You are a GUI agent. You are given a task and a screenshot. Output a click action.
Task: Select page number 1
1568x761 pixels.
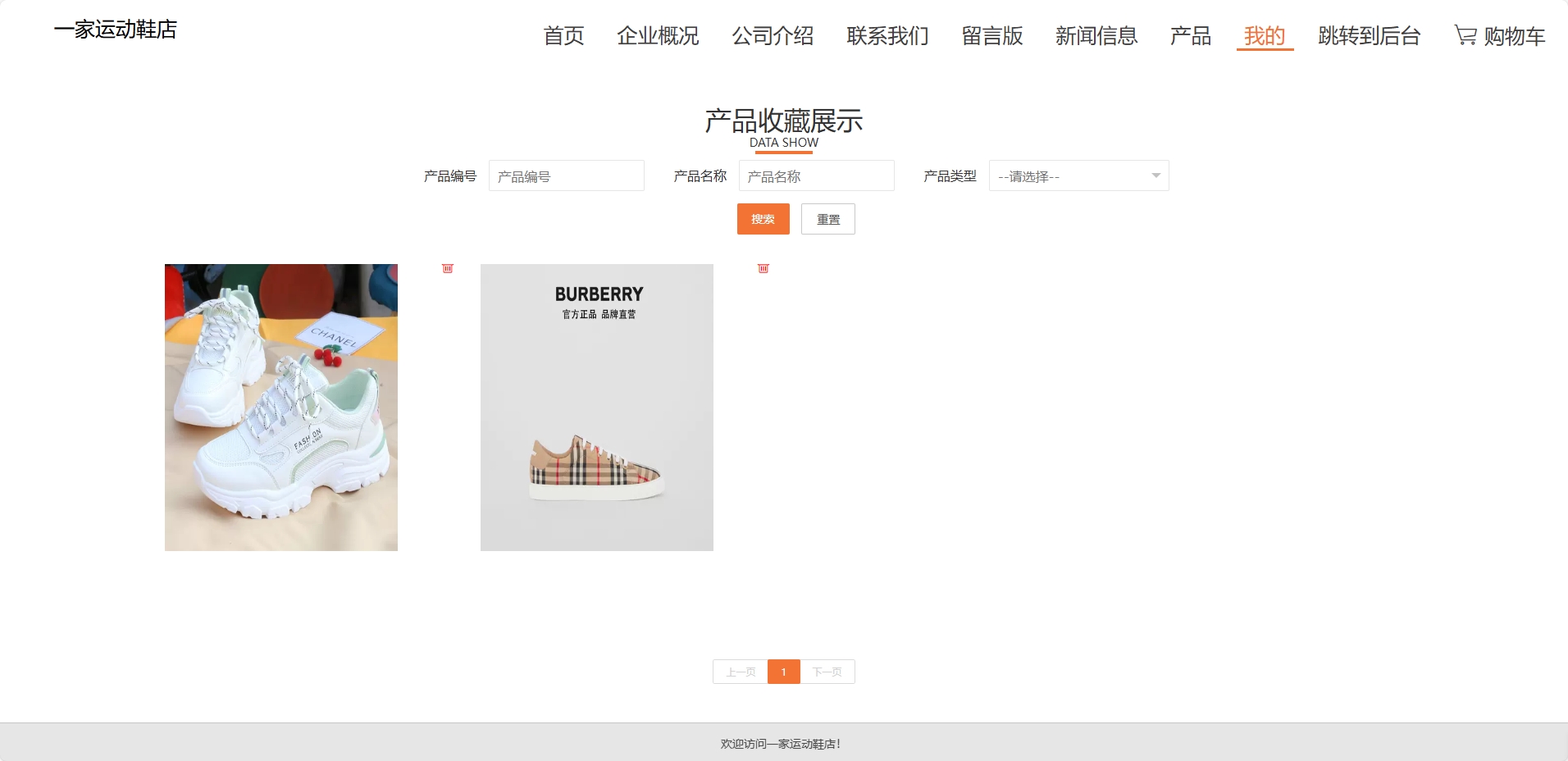784,672
